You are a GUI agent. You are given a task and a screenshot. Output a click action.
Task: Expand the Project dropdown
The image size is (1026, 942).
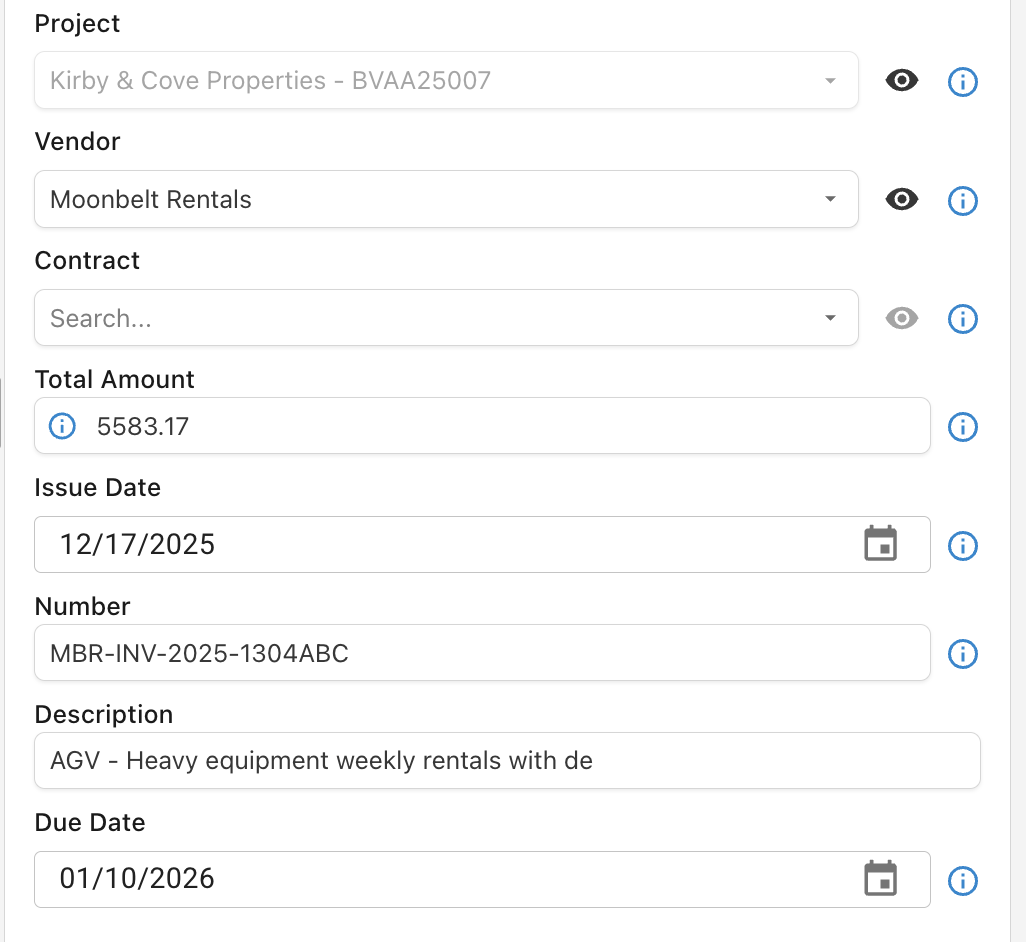(829, 80)
